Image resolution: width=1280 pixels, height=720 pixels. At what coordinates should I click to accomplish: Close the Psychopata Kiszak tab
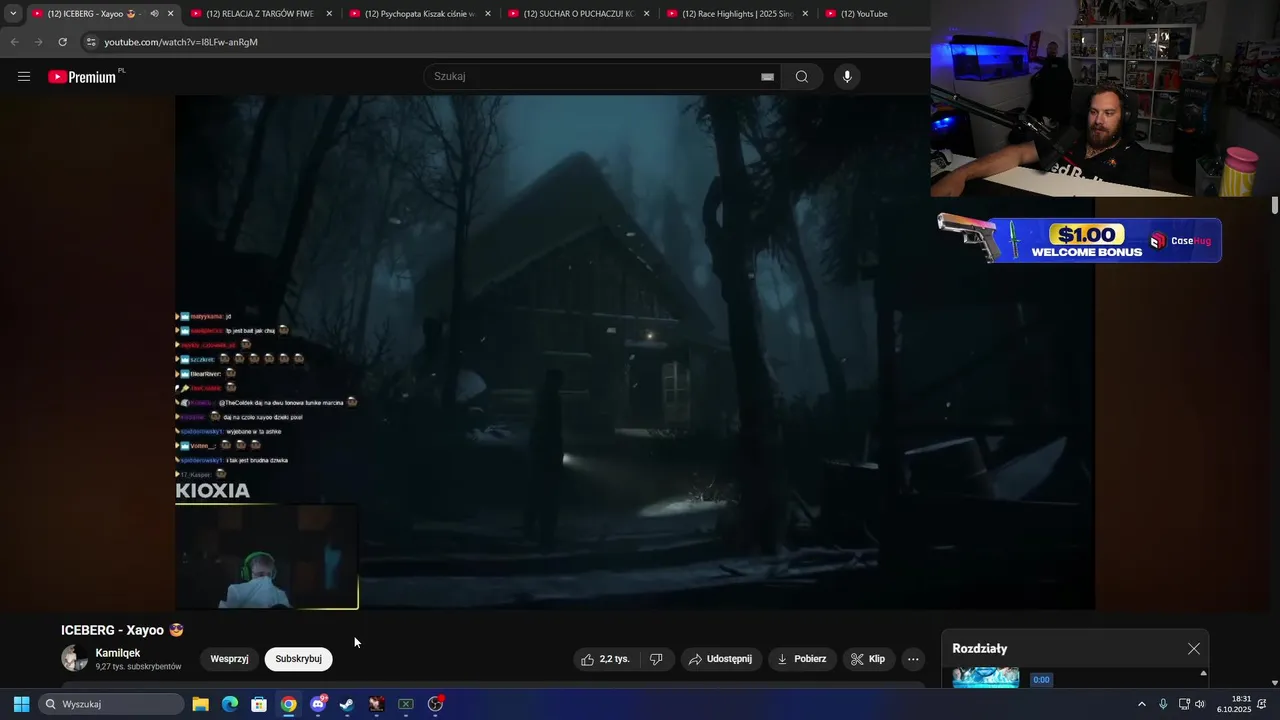488,14
